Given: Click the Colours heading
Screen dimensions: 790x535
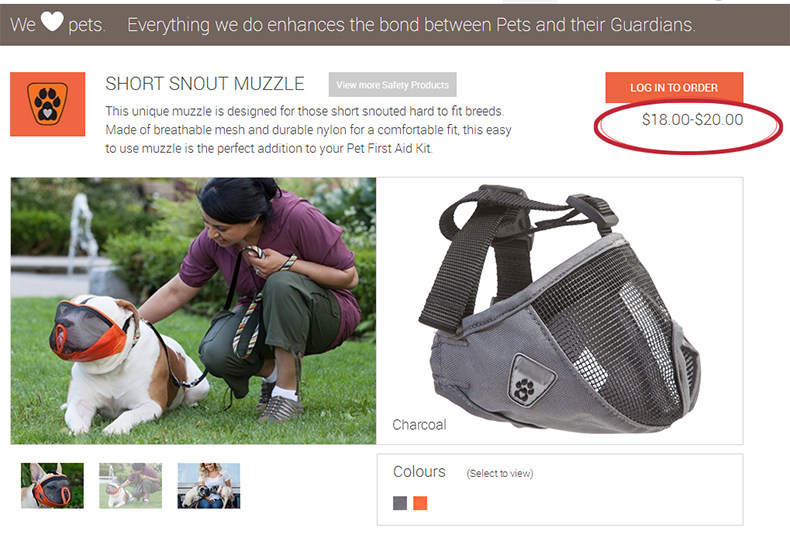Looking at the screenshot, I should [x=419, y=472].
